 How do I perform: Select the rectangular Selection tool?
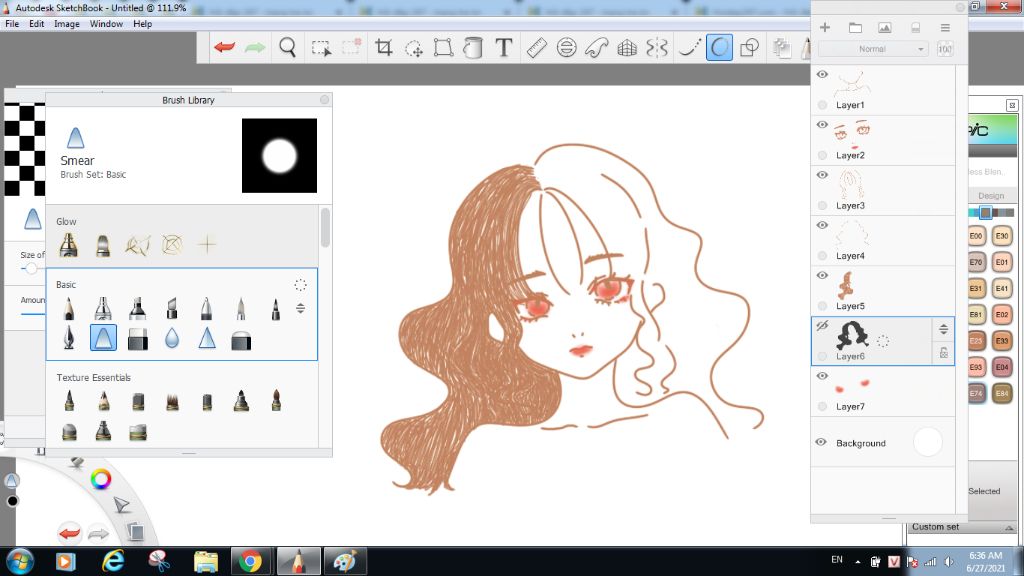point(321,48)
